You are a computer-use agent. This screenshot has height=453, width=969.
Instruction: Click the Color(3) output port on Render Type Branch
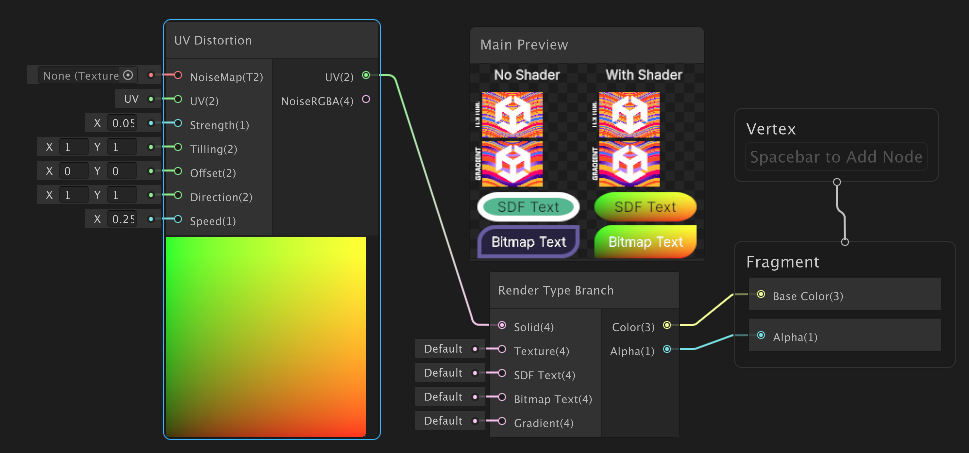tap(667, 325)
